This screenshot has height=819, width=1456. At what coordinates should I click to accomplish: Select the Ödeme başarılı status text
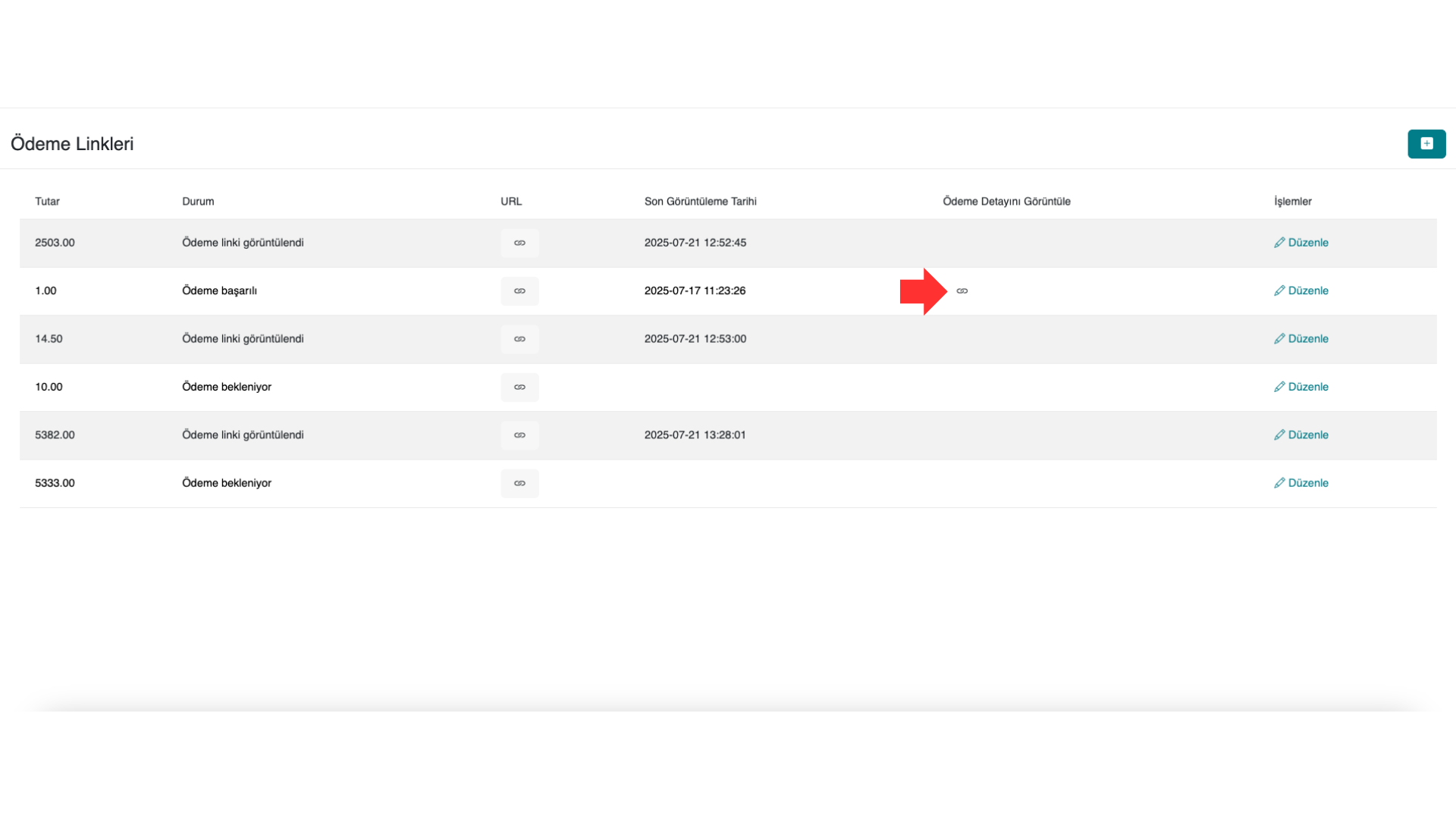point(219,291)
